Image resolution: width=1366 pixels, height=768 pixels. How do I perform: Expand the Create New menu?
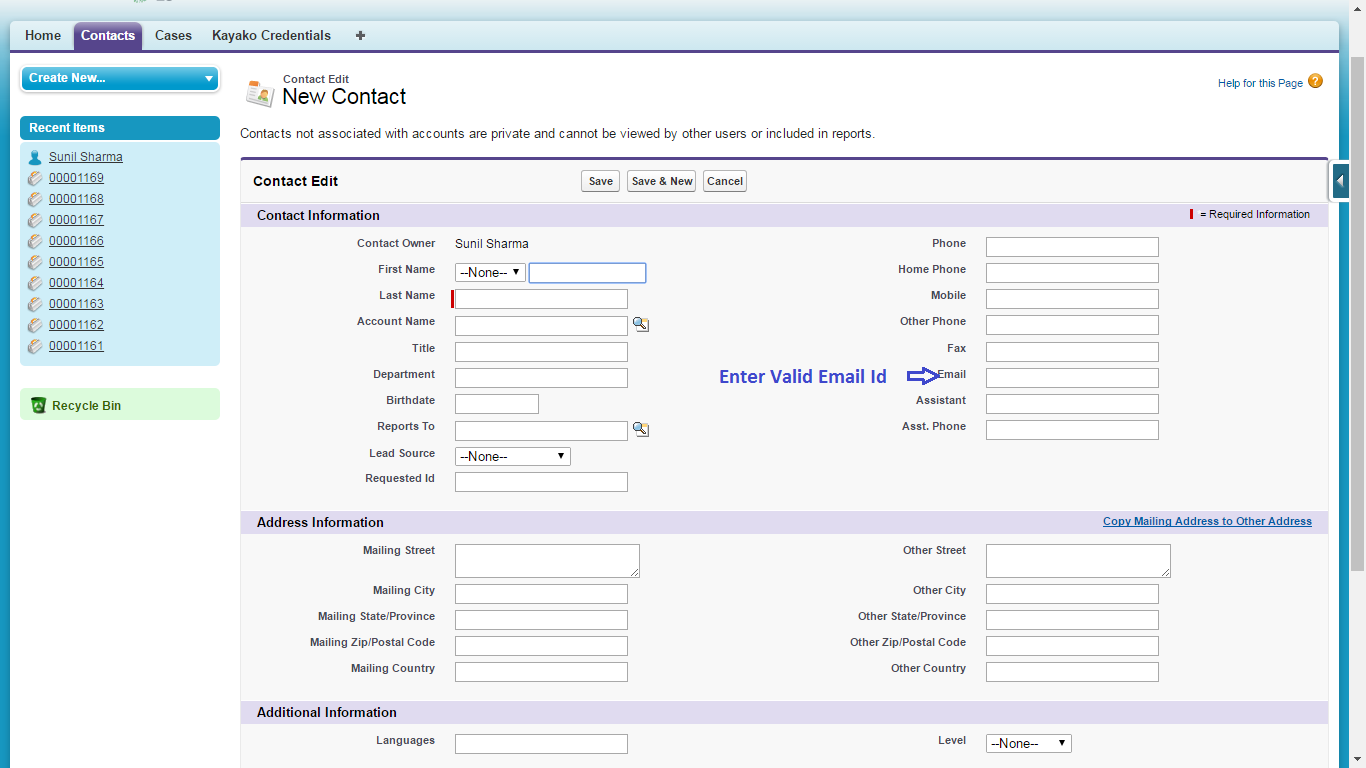(119, 78)
